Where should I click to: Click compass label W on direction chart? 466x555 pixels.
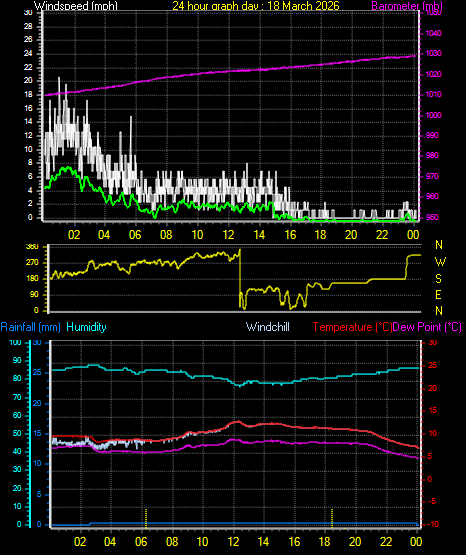(x=440, y=262)
